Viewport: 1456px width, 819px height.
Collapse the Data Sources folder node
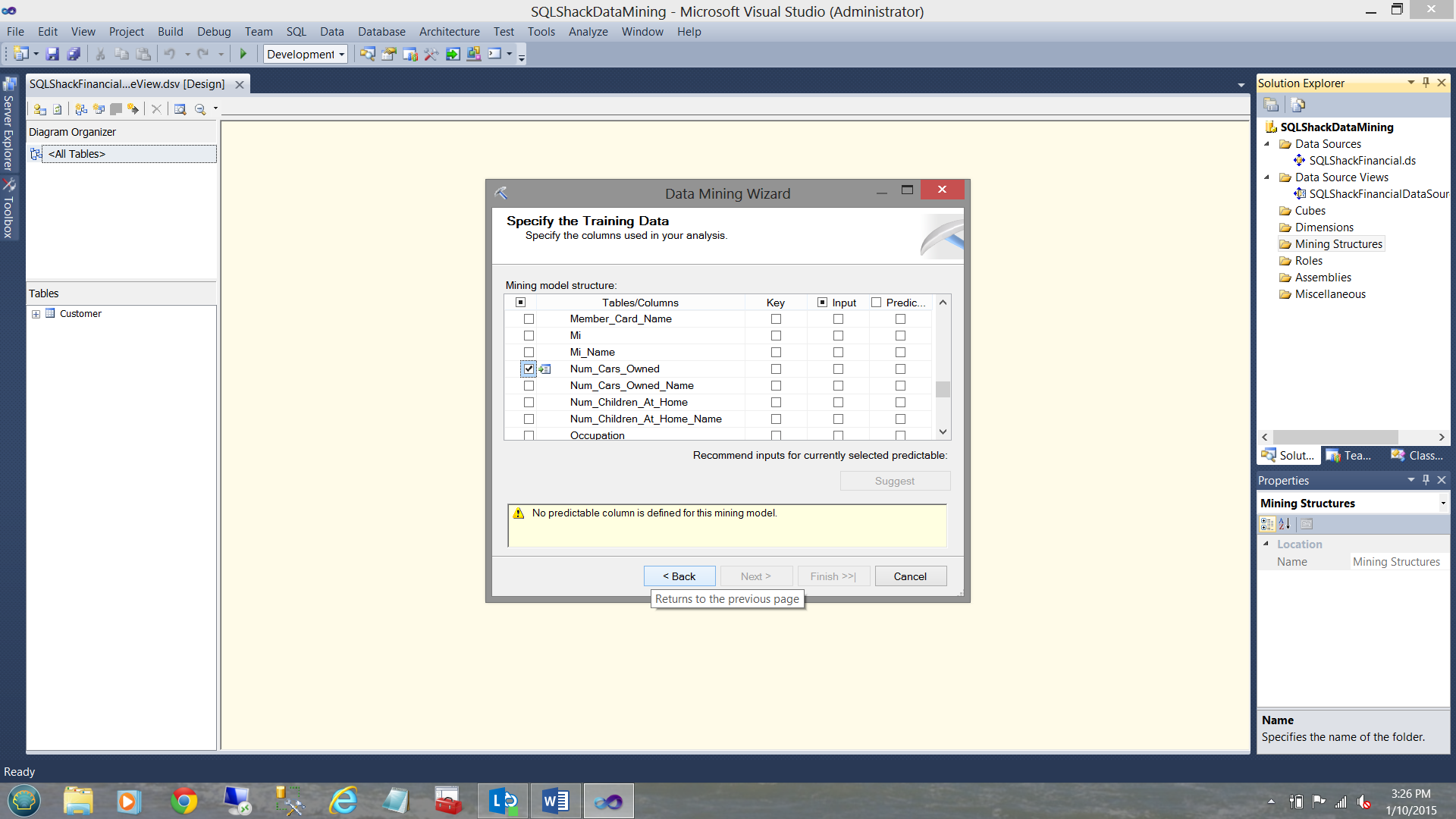click(x=1267, y=144)
